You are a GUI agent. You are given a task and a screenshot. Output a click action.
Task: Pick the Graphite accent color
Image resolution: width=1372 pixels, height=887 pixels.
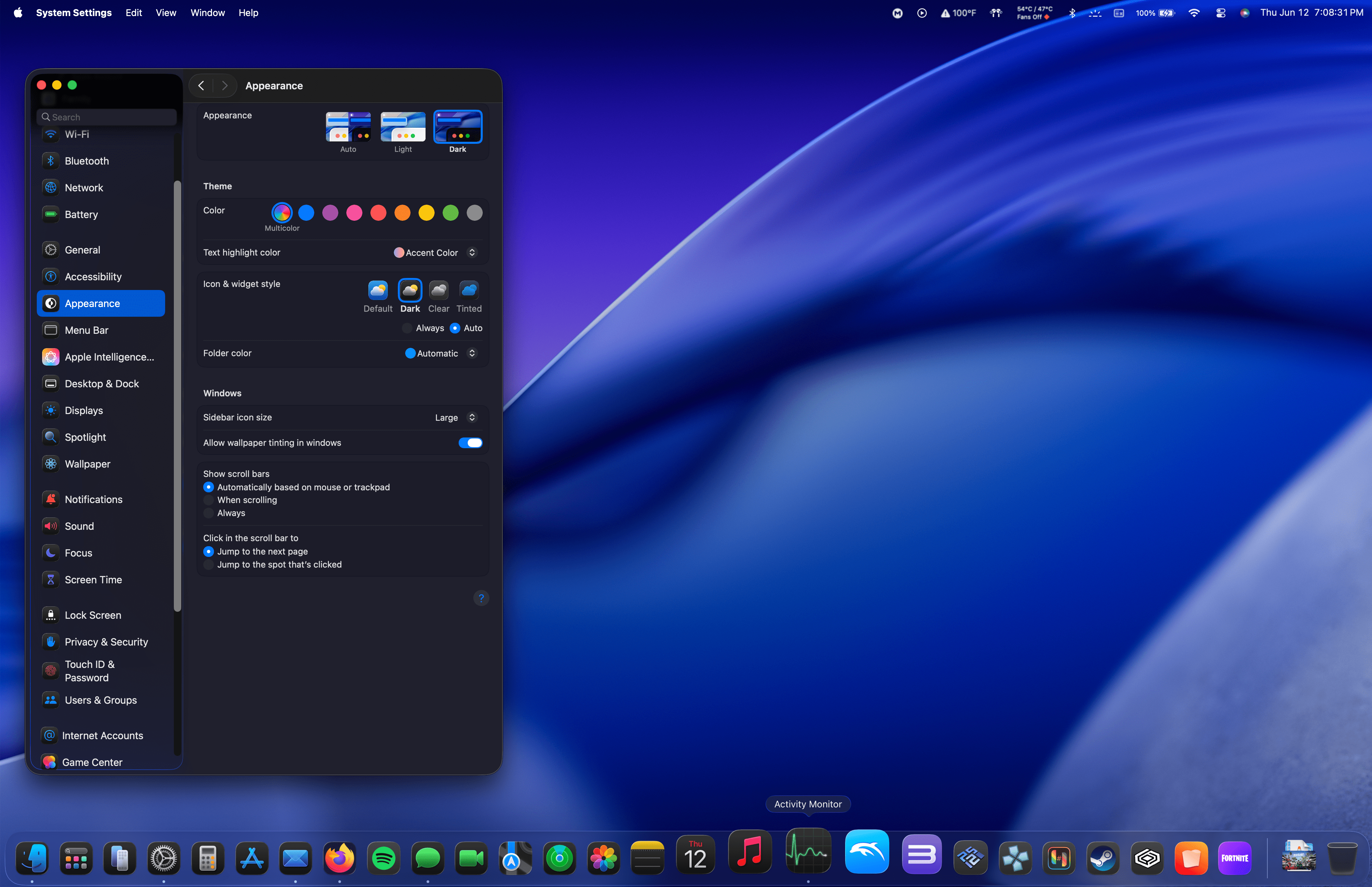(x=474, y=213)
